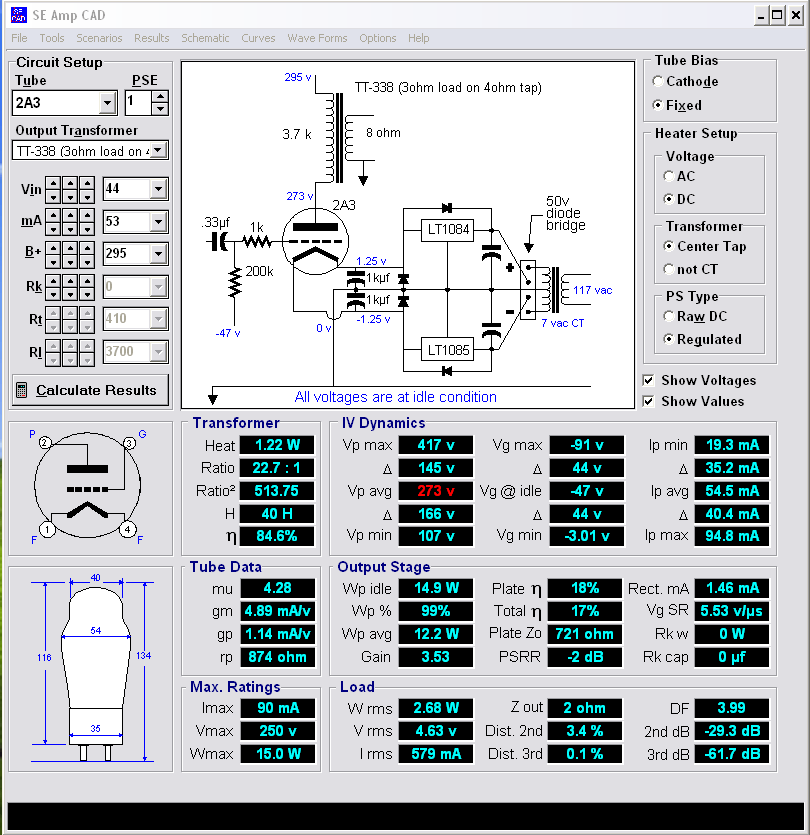Open the Output Transformer TT-338 dropdown
This screenshot has height=835, width=810.
coord(158,151)
